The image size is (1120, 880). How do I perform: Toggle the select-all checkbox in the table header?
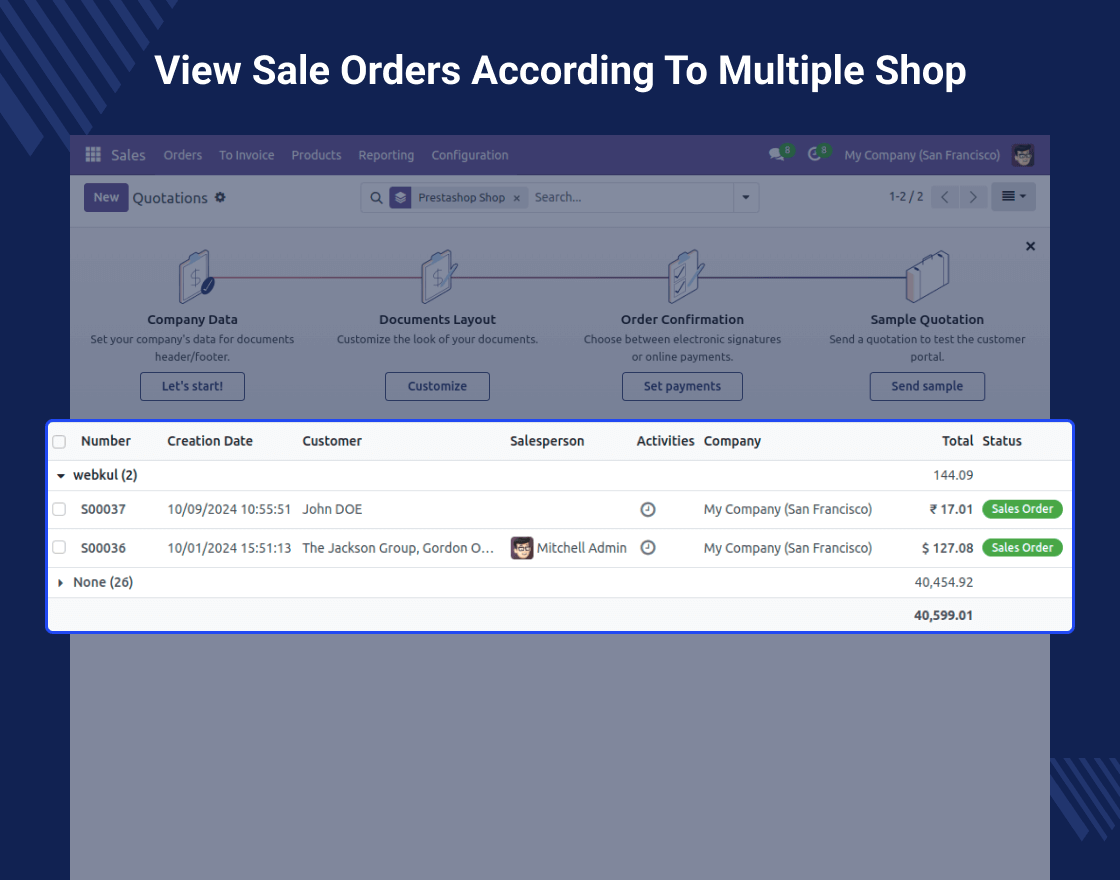59,441
